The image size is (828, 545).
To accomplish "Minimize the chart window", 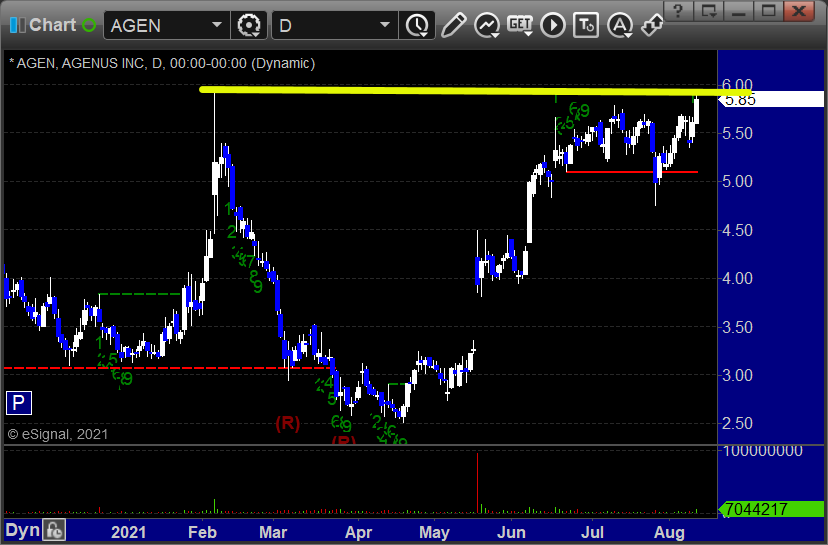I will [x=738, y=11].
